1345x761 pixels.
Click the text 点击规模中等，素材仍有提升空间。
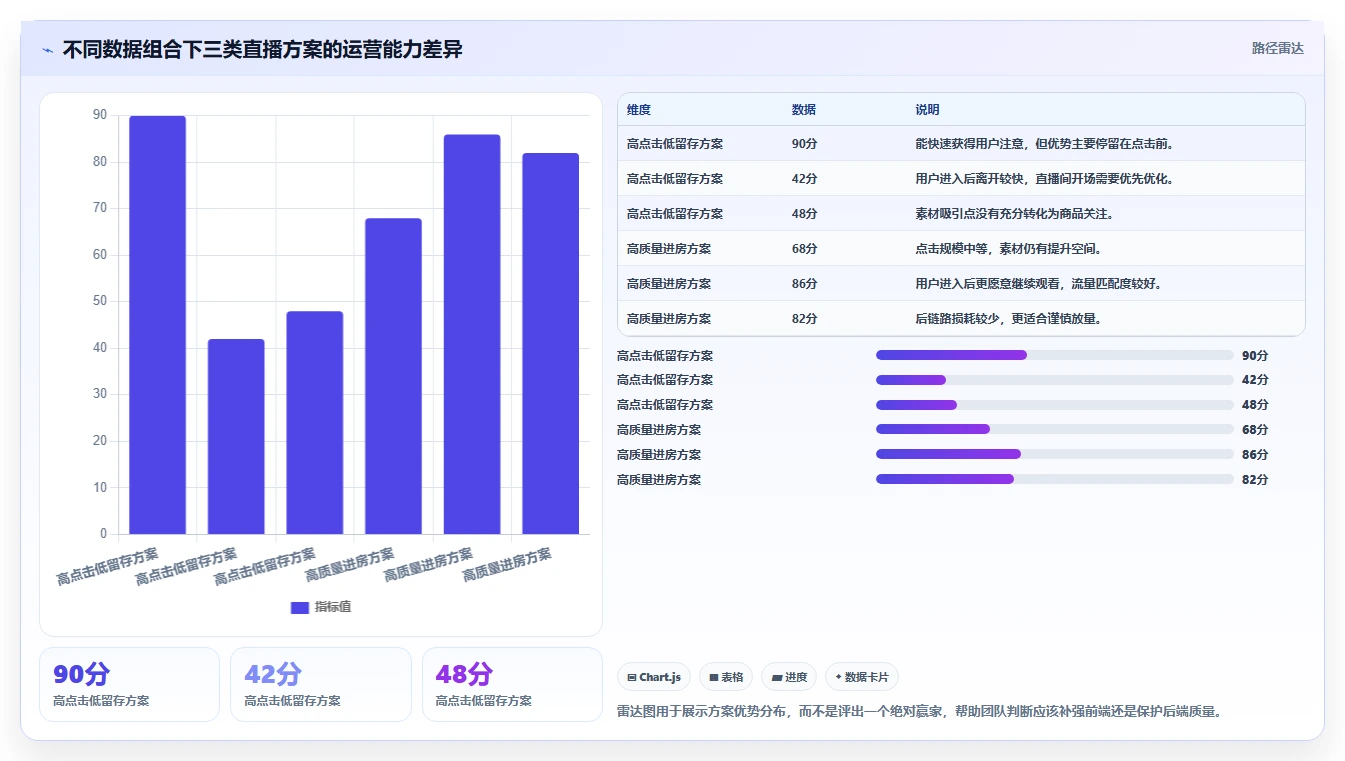point(1009,249)
